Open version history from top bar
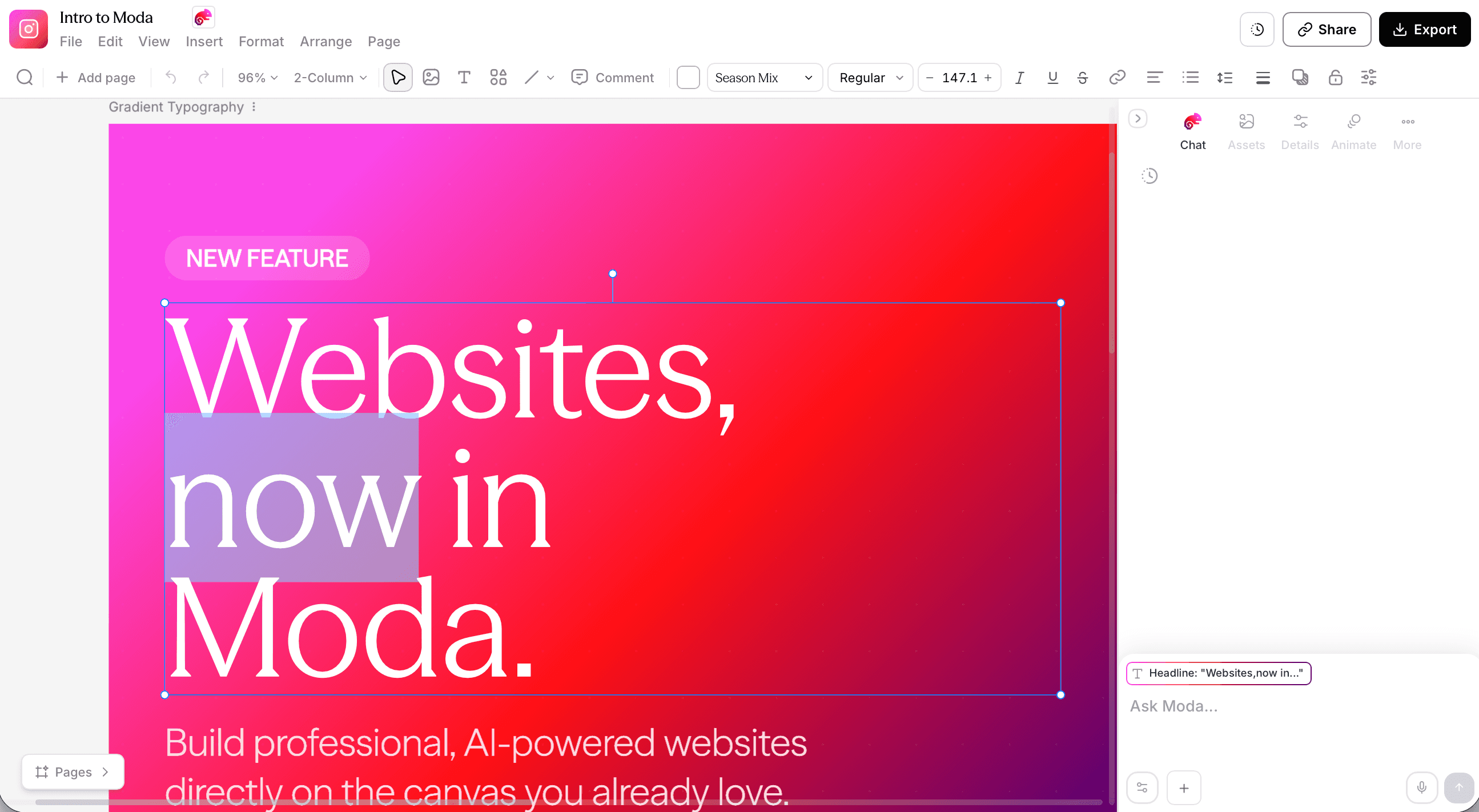 1257,29
